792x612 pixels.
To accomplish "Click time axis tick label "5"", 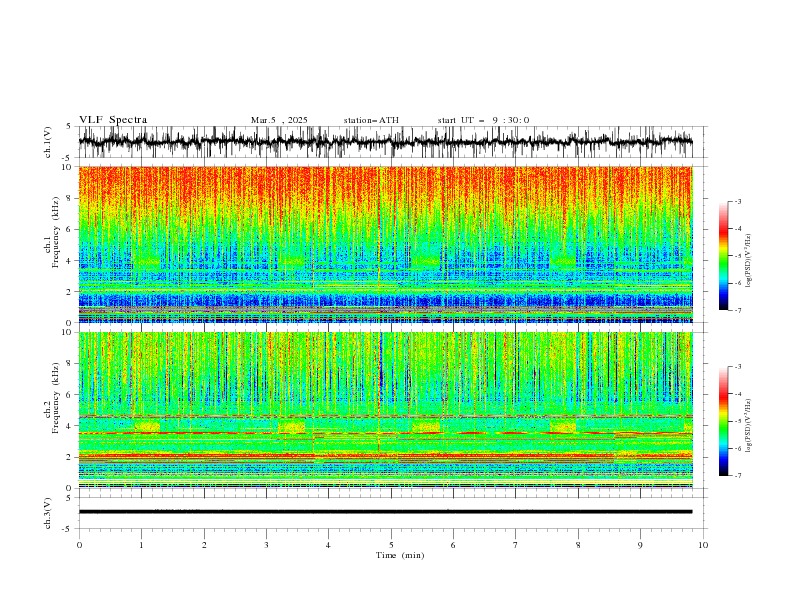I will pos(391,545).
